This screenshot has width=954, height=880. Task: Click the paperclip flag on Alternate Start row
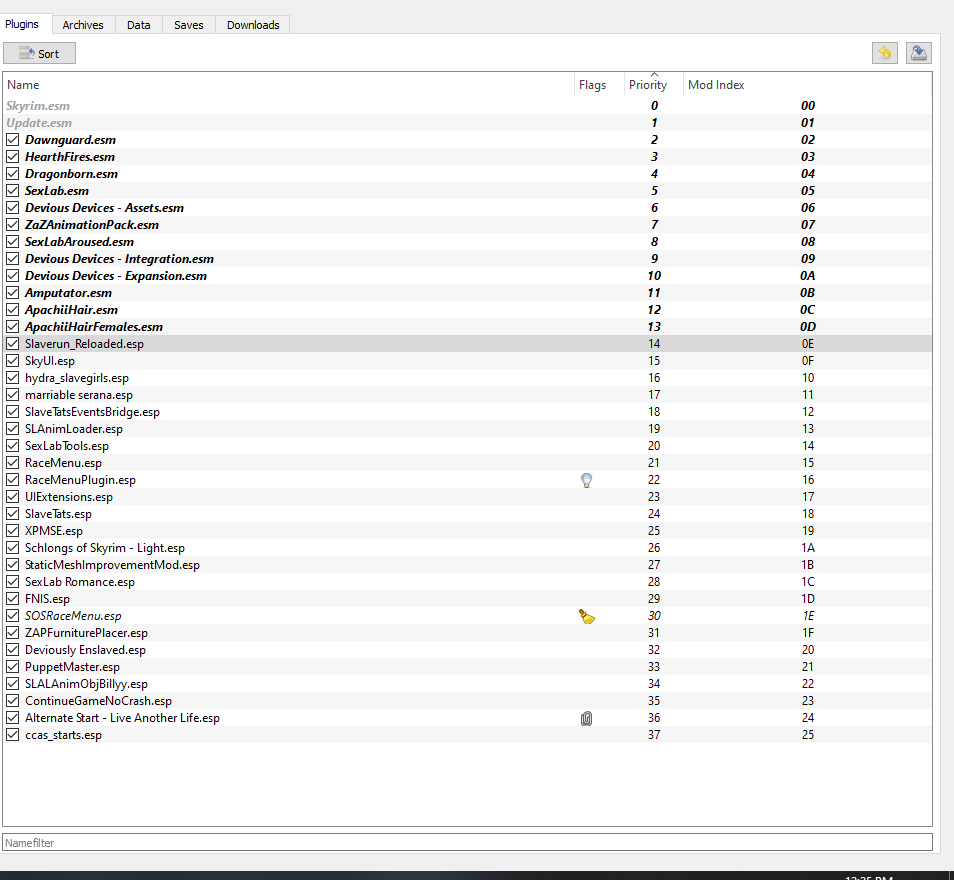(x=587, y=719)
